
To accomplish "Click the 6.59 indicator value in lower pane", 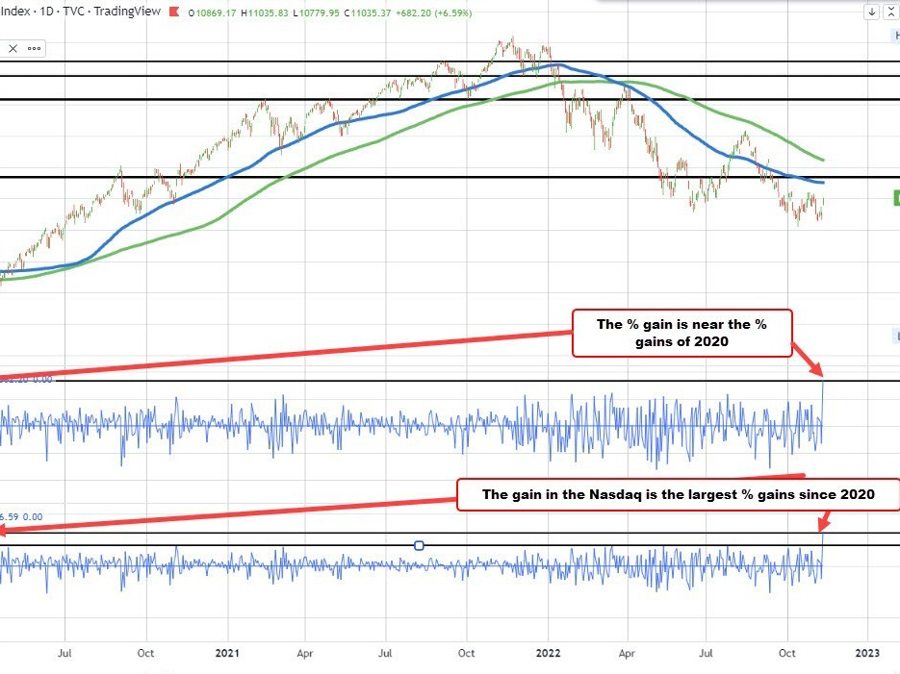I will coord(10,516).
